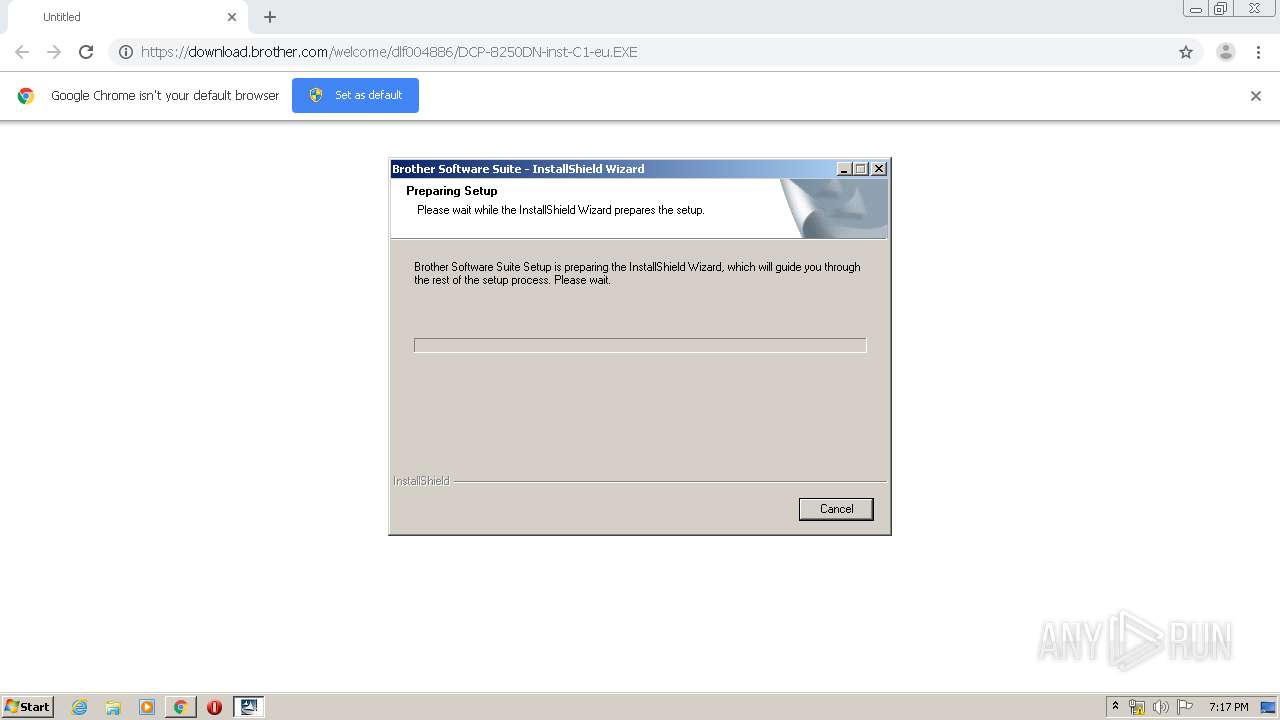Click the browser forward arrow
Image resolution: width=1280 pixels, height=720 pixels.
[x=54, y=52]
